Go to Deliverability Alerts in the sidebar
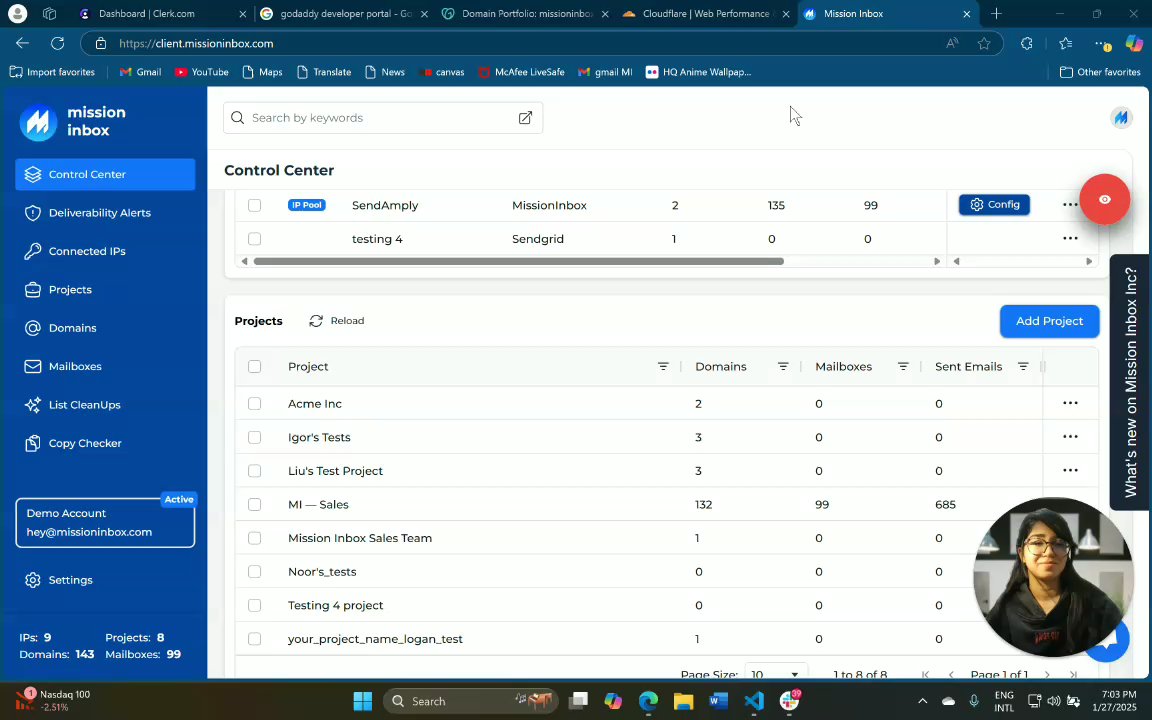This screenshot has height=720, width=1152. click(x=105, y=212)
